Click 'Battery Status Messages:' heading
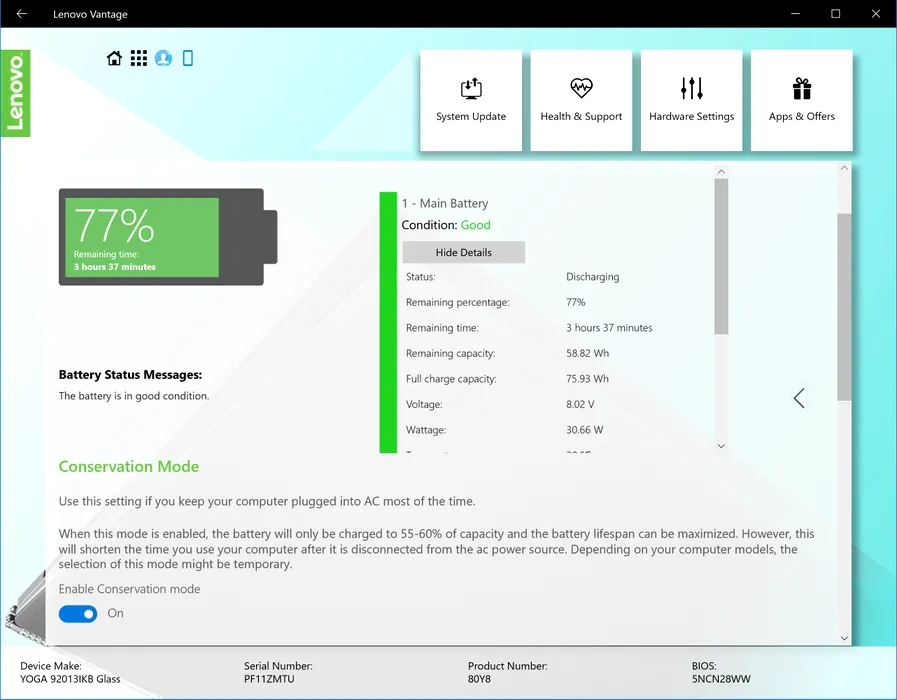The height and width of the screenshot is (700, 897). pyautogui.click(x=130, y=375)
